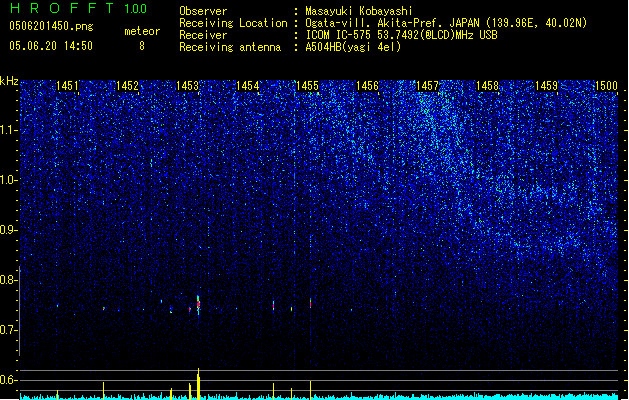Click the 'Observer' field label

tap(203, 11)
